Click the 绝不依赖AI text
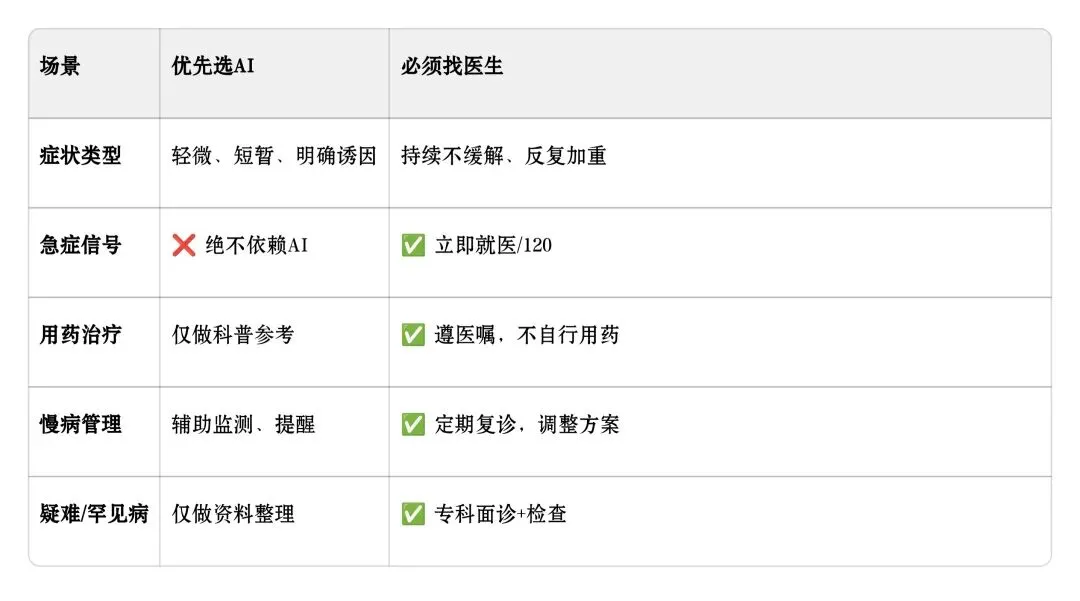Screen dimensions: 1080x601 point(256,245)
